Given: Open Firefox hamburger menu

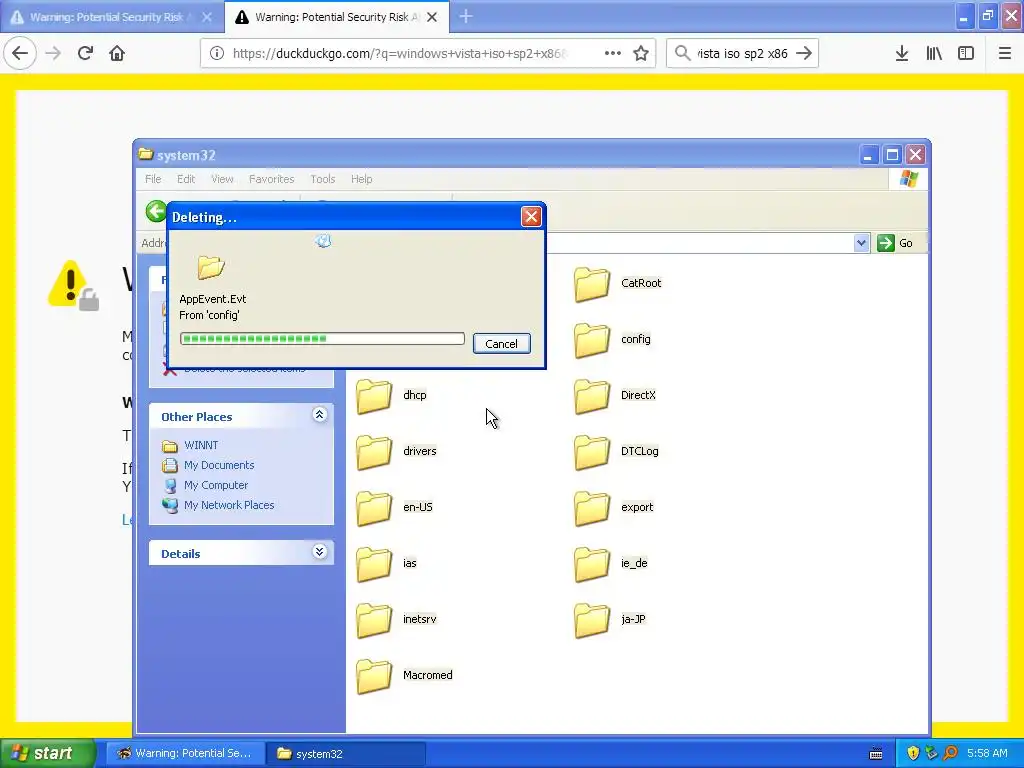Looking at the screenshot, I should click(1004, 54).
